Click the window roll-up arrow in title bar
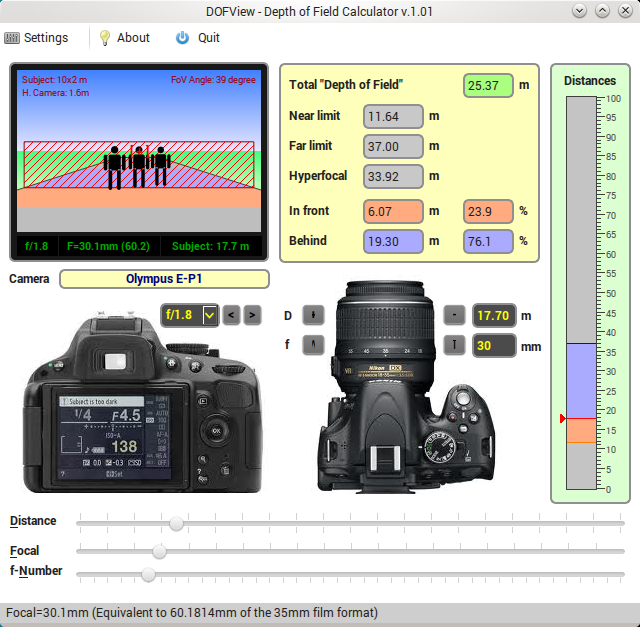 coord(602,11)
